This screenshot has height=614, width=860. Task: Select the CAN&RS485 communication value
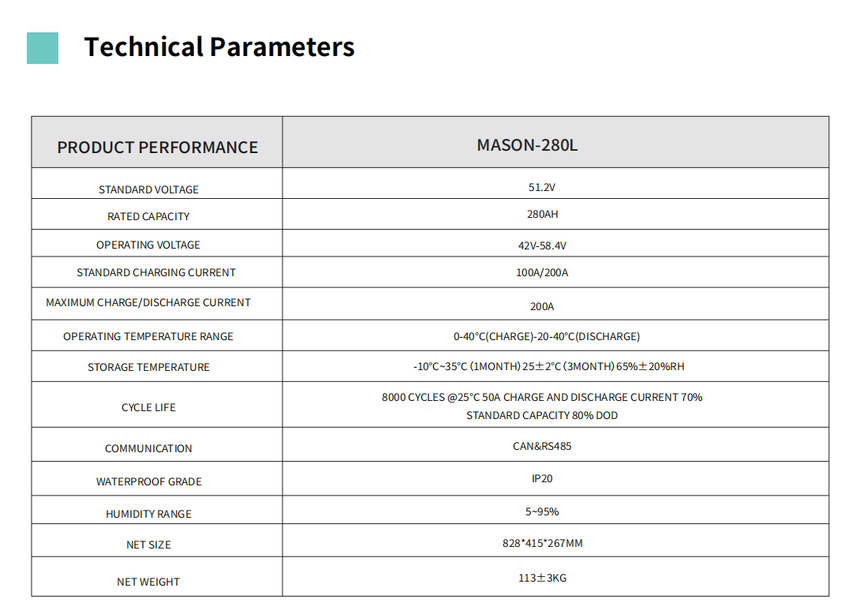click(542, 446)
